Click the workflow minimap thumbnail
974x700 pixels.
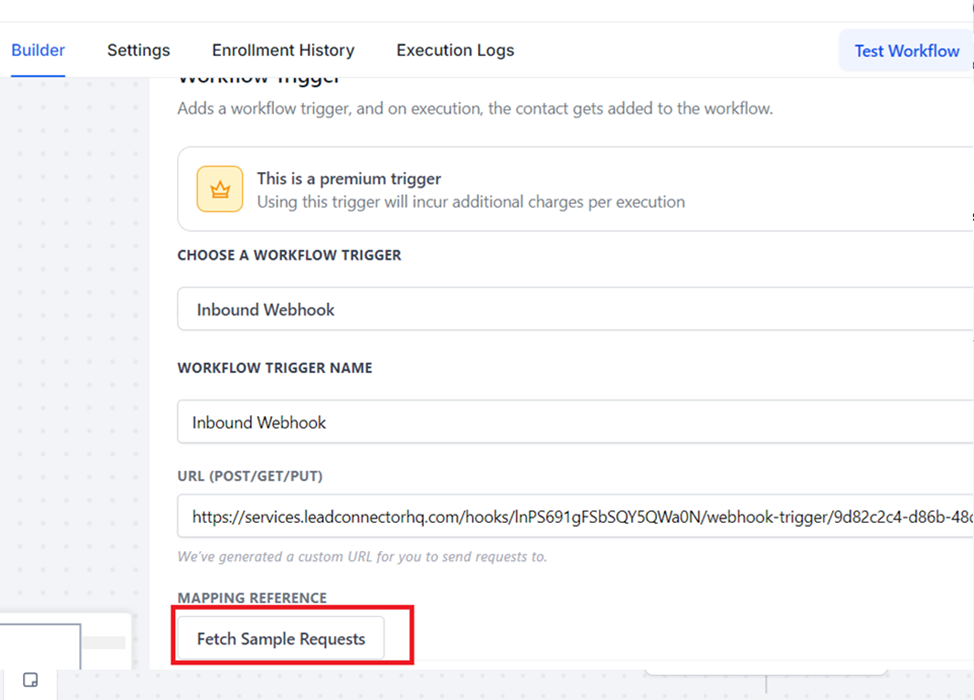40,643
